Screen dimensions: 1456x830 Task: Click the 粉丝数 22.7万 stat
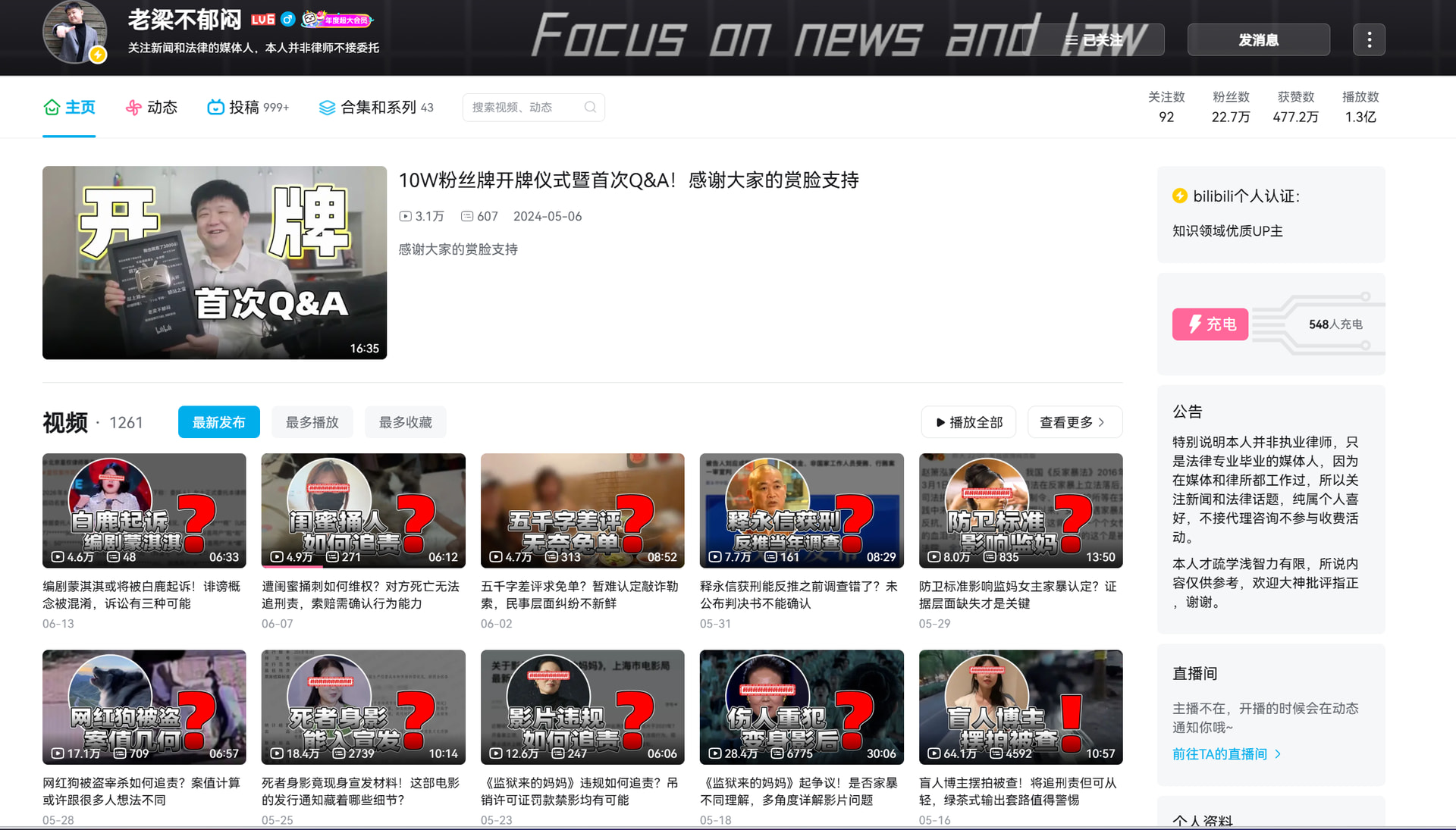(x=1231, y=107)
